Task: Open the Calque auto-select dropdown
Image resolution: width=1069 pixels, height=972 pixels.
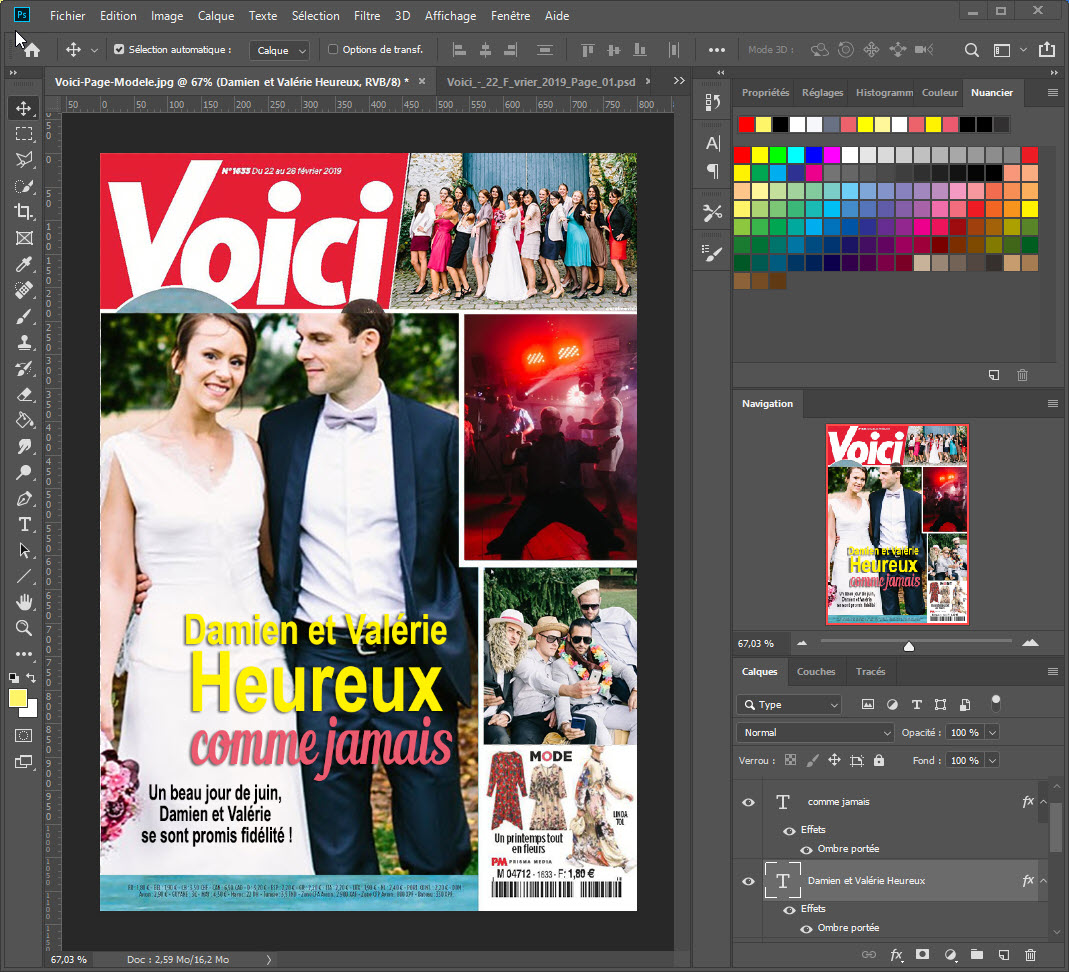Action: tap(280, 50)
